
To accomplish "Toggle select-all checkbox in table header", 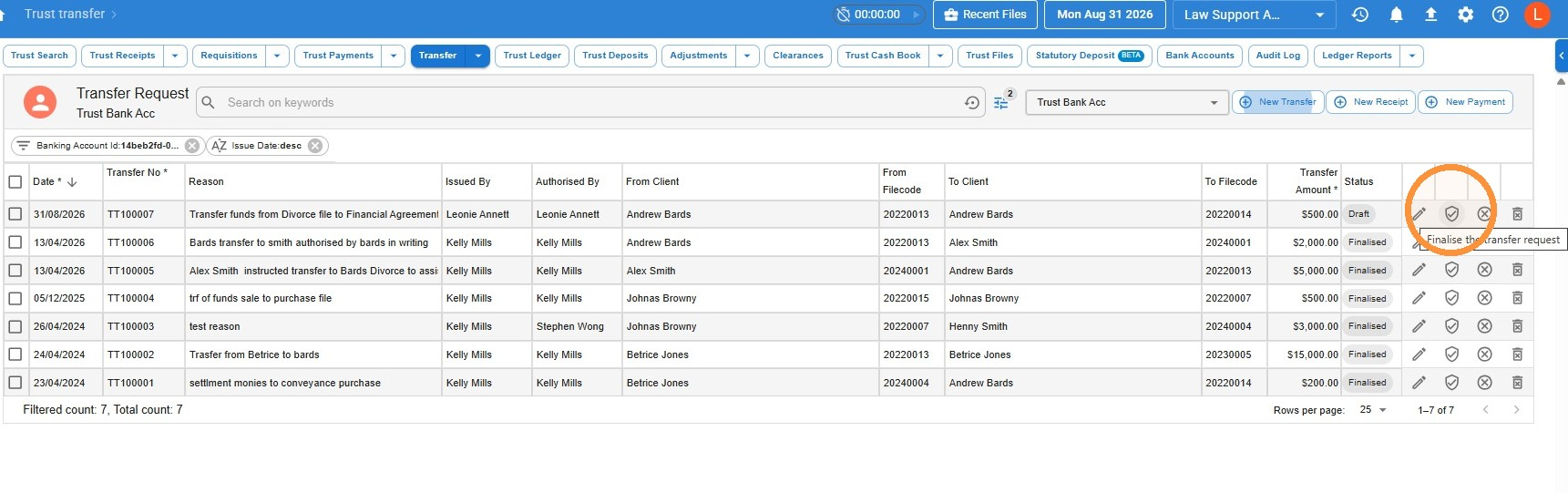I will tap(15, 181).
